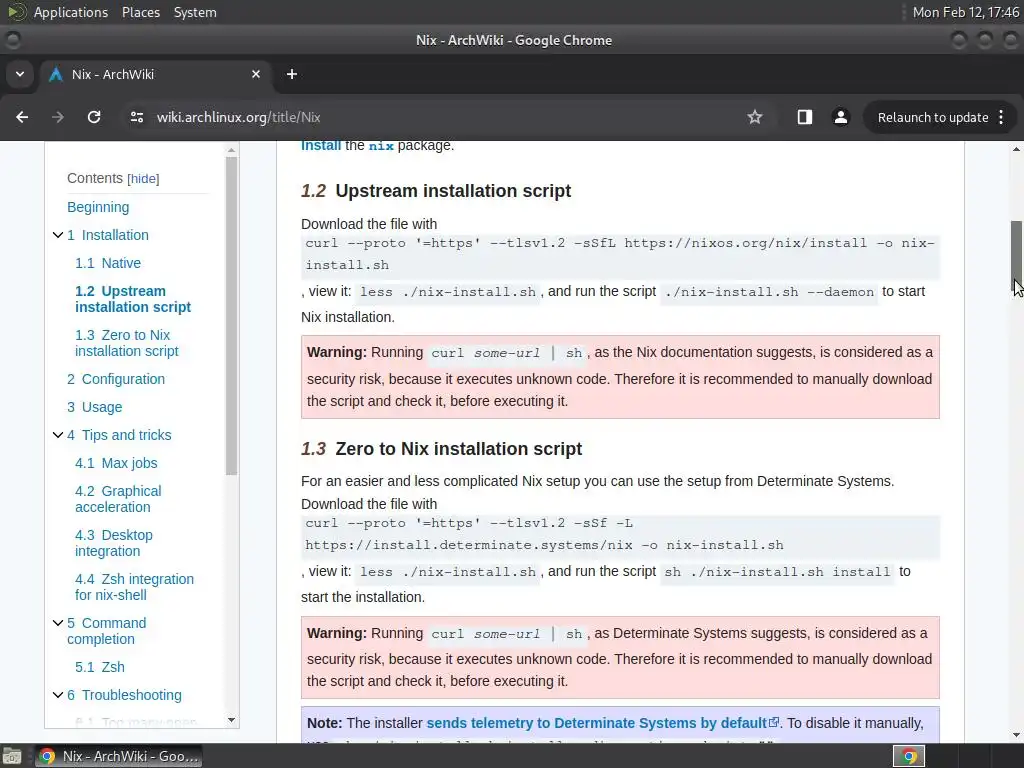Click the ./nix-install.sh --daemon code snippet
This screenshot has width=1024, height=768.
pyautogui.click(x=769, y=292)
